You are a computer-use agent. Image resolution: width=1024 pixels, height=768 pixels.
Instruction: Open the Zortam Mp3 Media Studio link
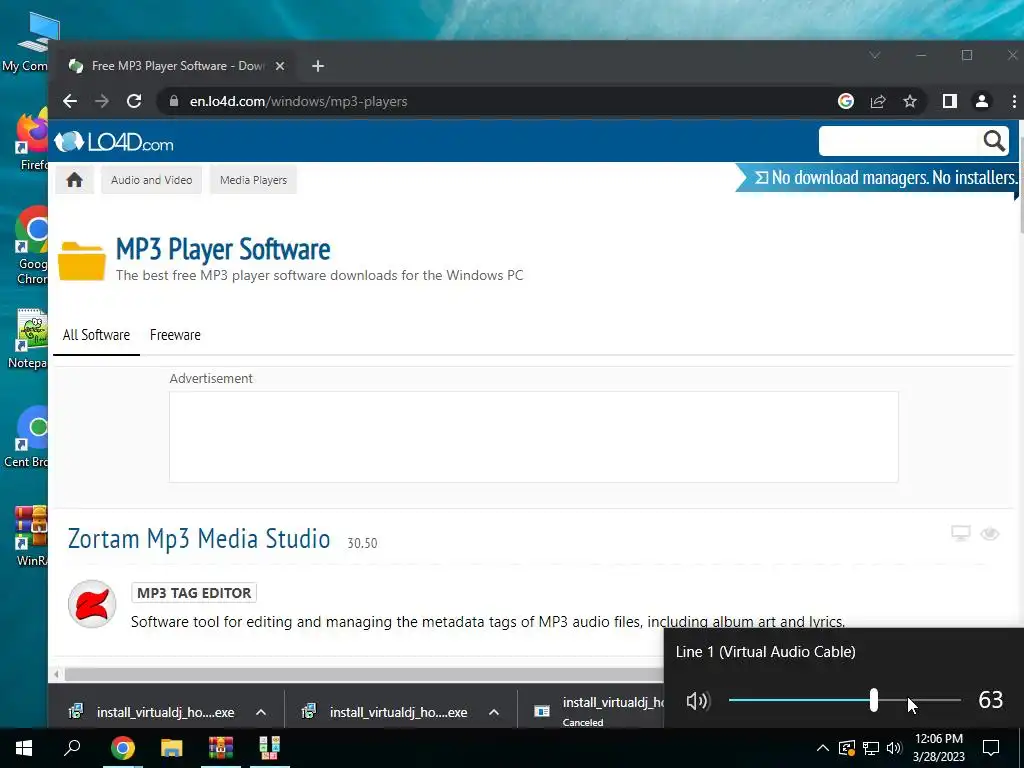(199, 539)
